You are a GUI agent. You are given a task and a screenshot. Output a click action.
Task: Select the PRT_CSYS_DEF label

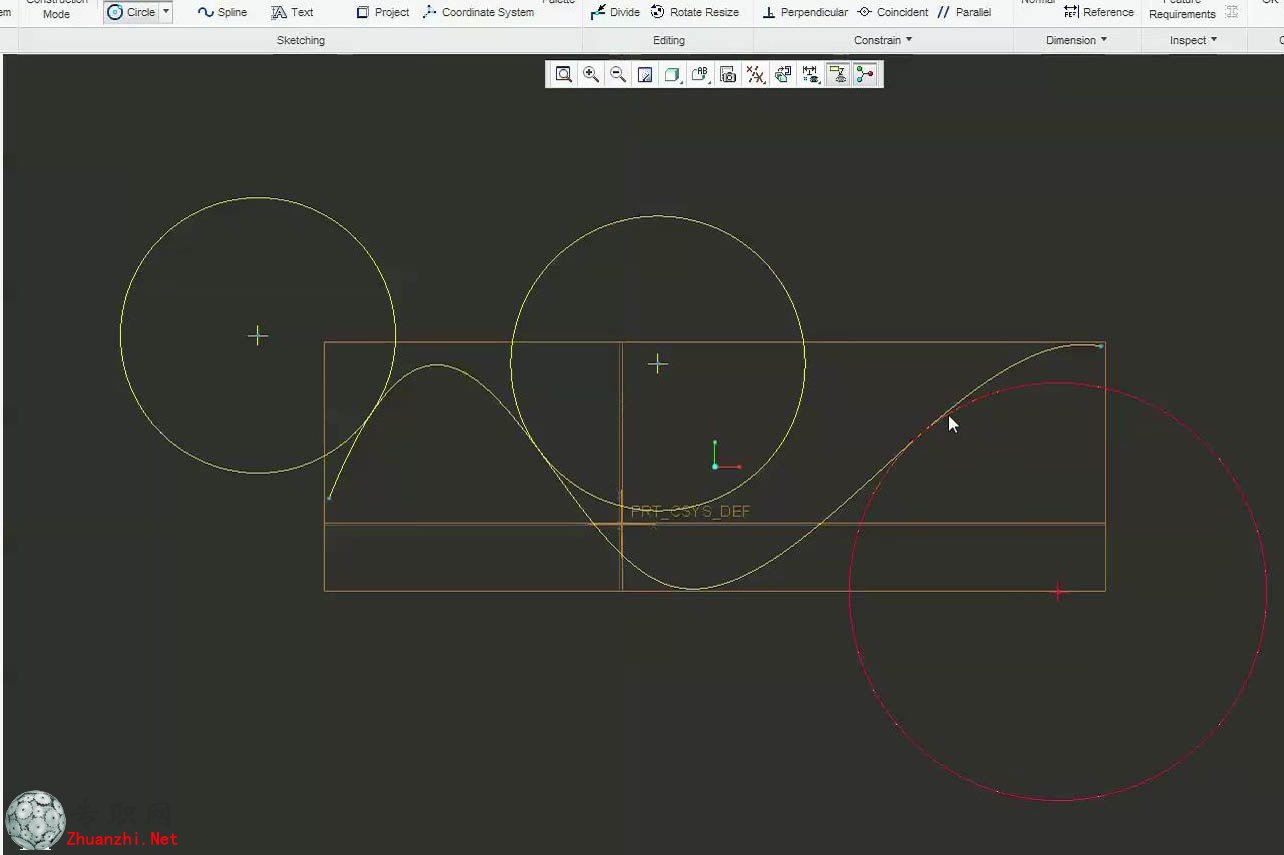click(x=690, y=512)
